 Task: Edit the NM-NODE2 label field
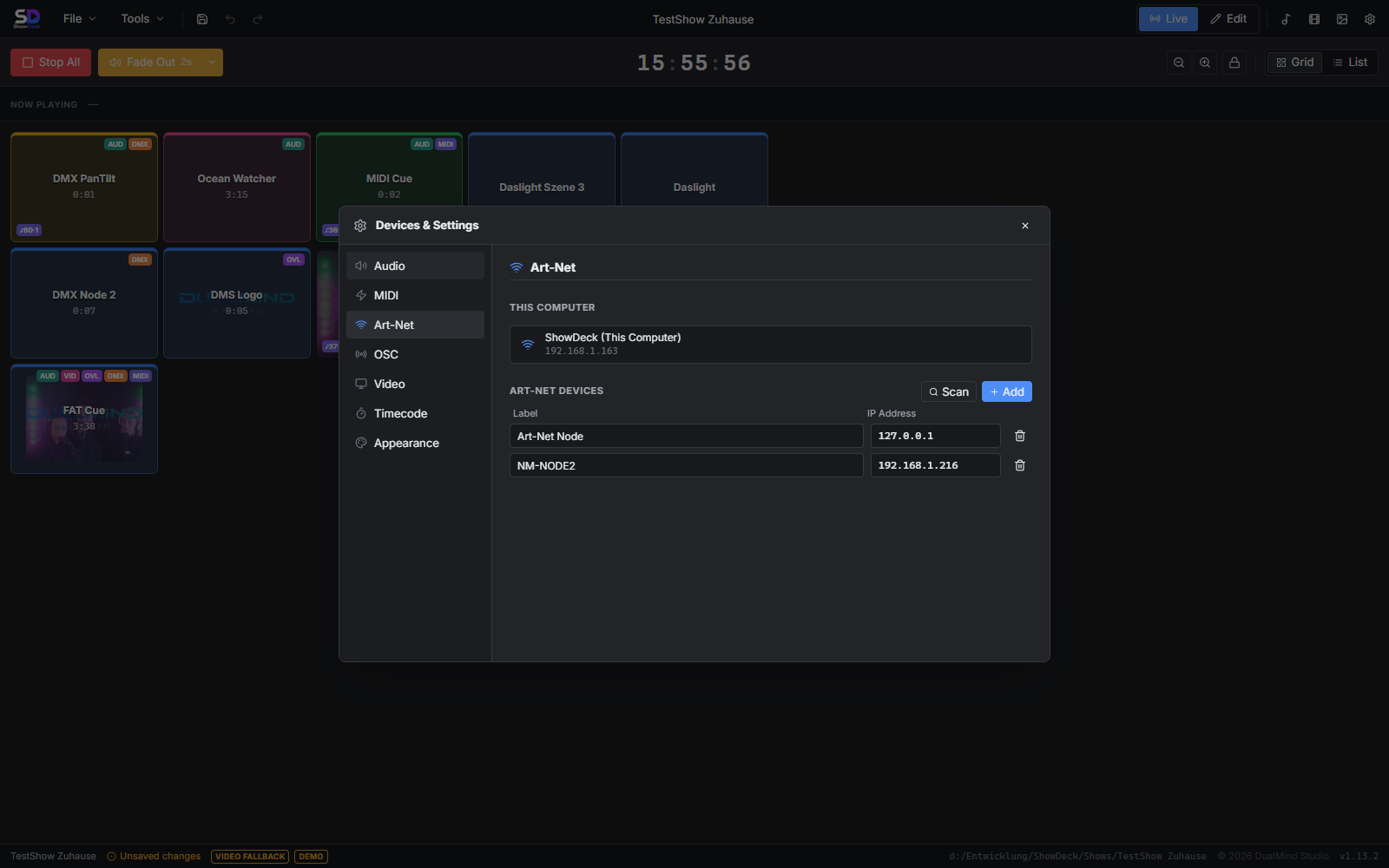pos(687,465)
